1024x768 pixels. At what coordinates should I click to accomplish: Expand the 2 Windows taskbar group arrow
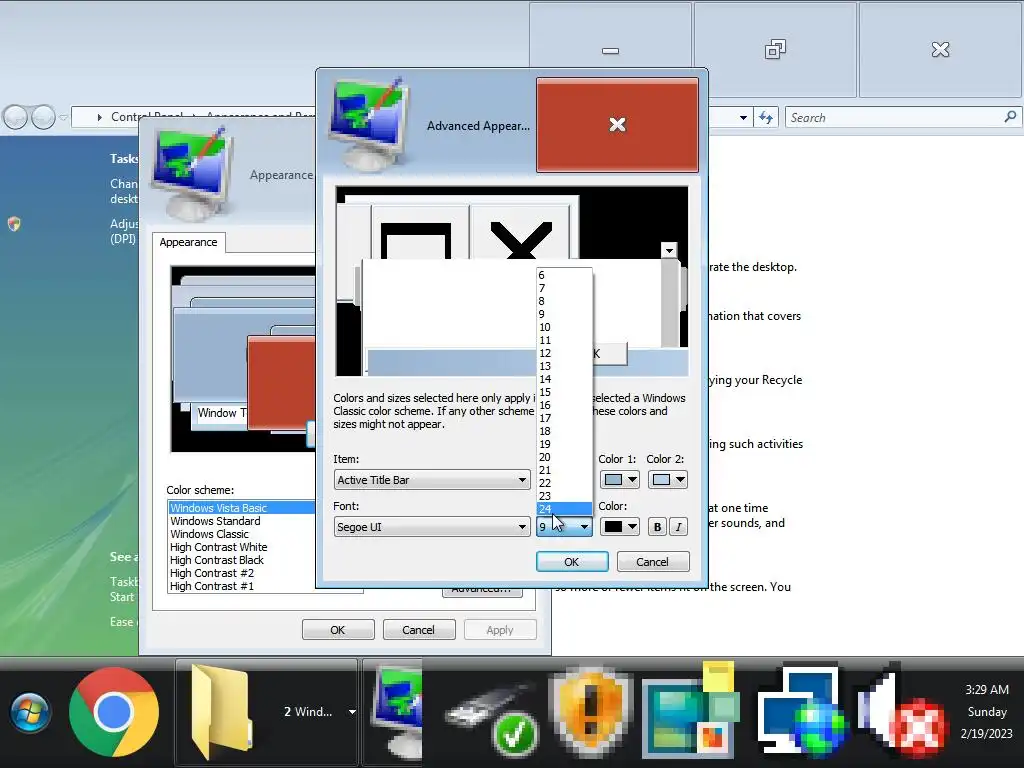point(352,712)
